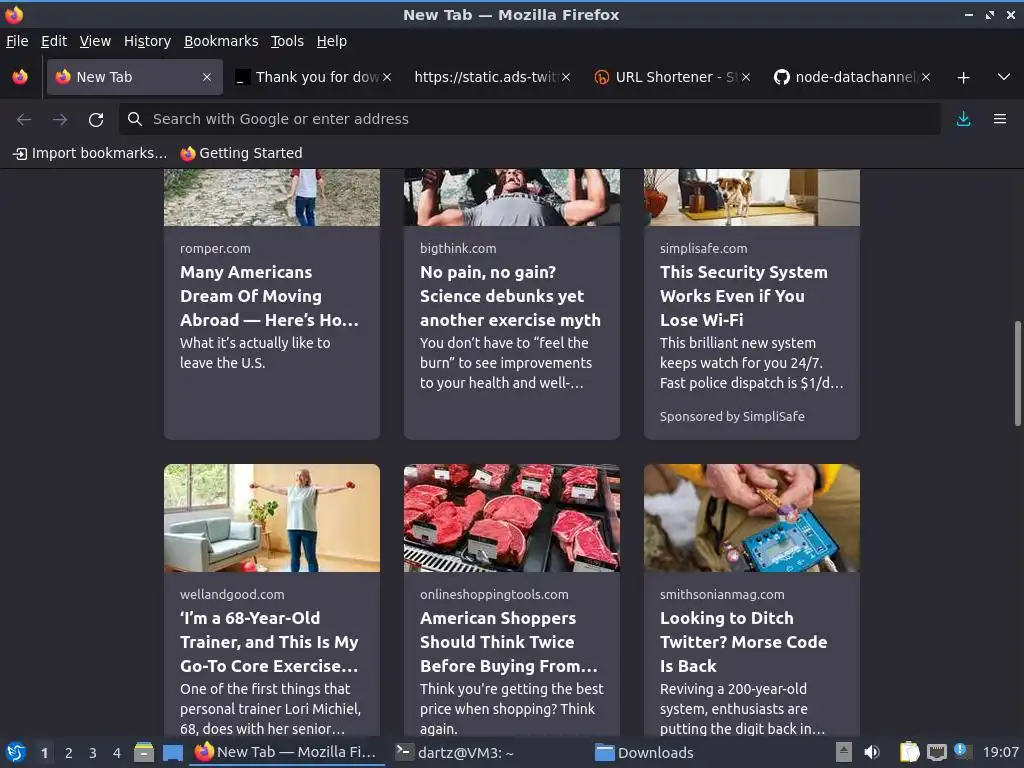This screenshot has height=768, width=1024.
Task: Click the search magnifier icon in address bar
Action: (135, 119)
